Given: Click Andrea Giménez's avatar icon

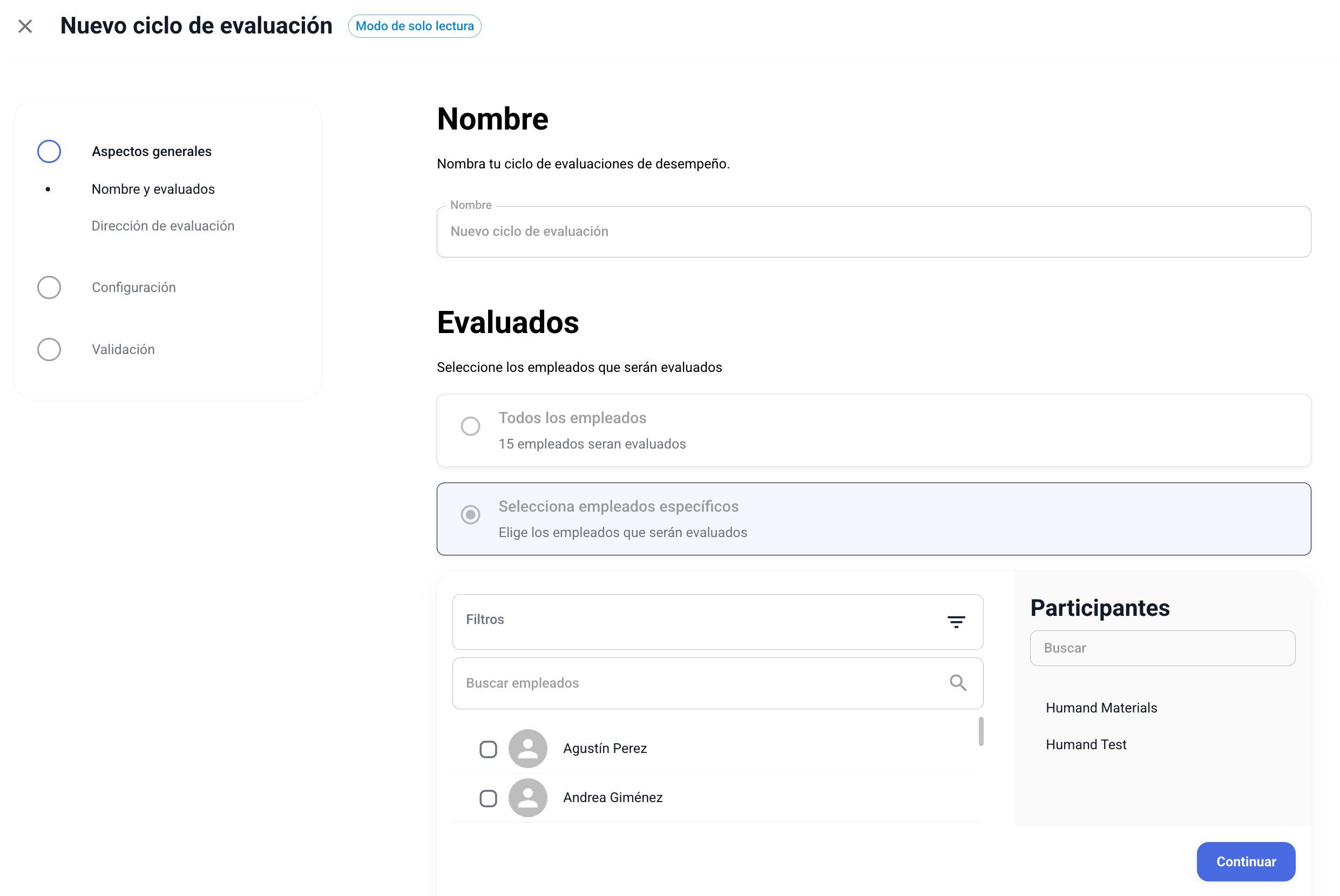Looking at the screenshot, I should click(527, 798).
